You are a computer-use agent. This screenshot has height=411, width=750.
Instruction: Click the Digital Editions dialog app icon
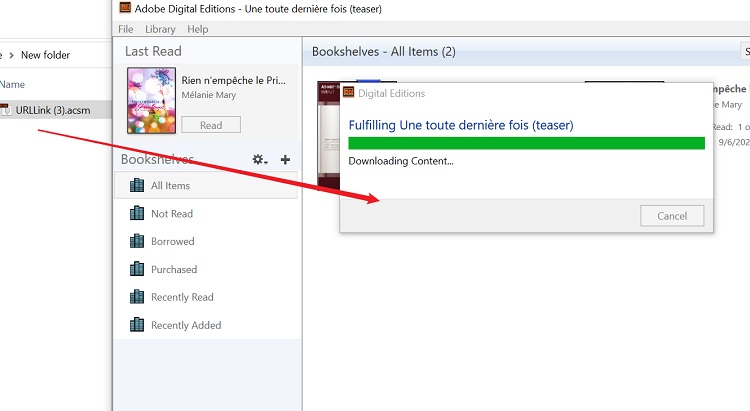click(x=348, y=92)
